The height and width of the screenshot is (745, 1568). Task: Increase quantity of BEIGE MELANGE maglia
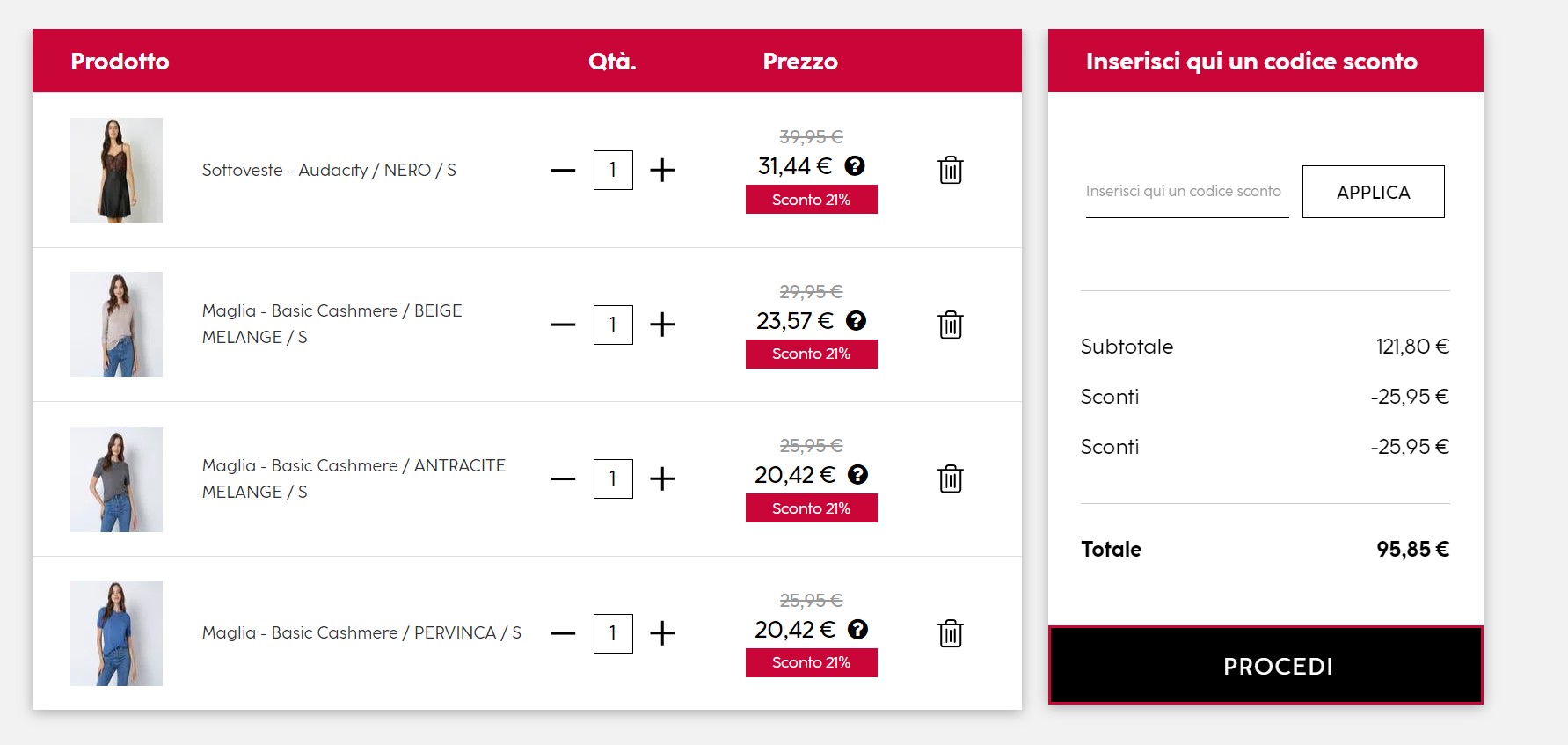pyautogui.click(x=662, y=325)
